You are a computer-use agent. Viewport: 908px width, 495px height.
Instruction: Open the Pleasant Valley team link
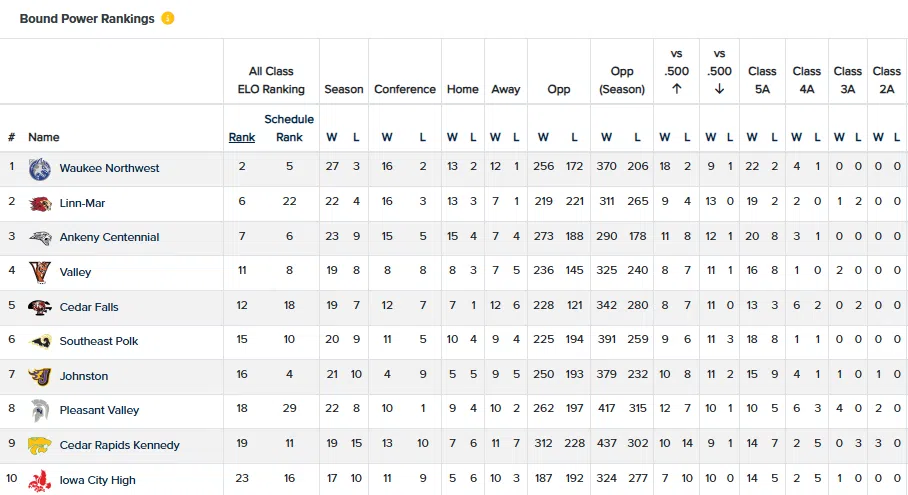point(99,410)
